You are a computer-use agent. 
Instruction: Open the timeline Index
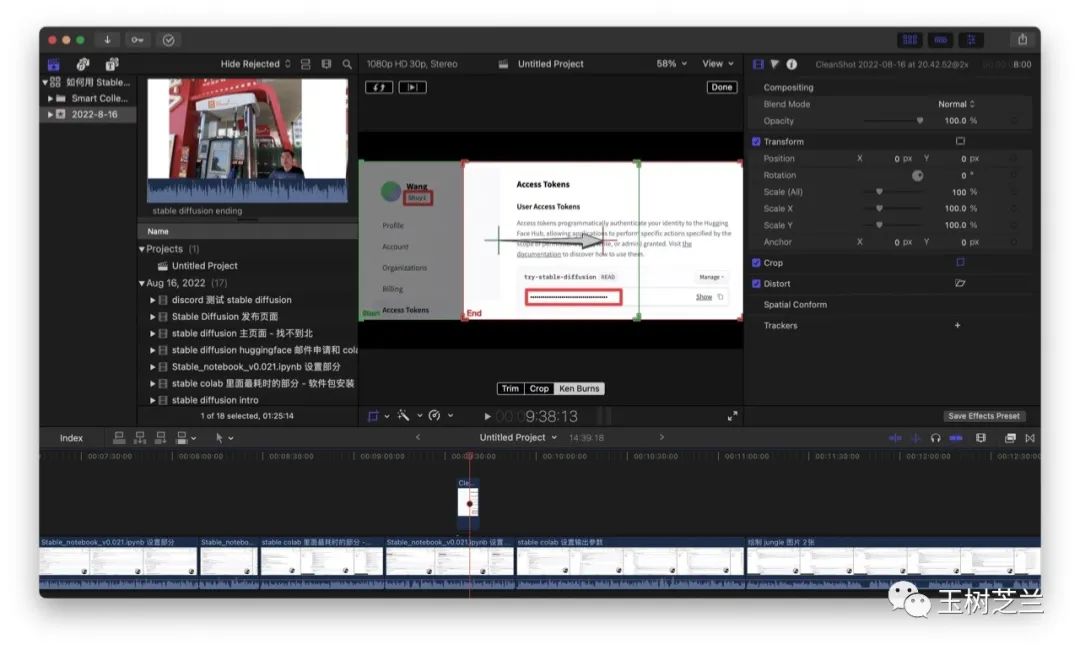click(x=71, y=438)
